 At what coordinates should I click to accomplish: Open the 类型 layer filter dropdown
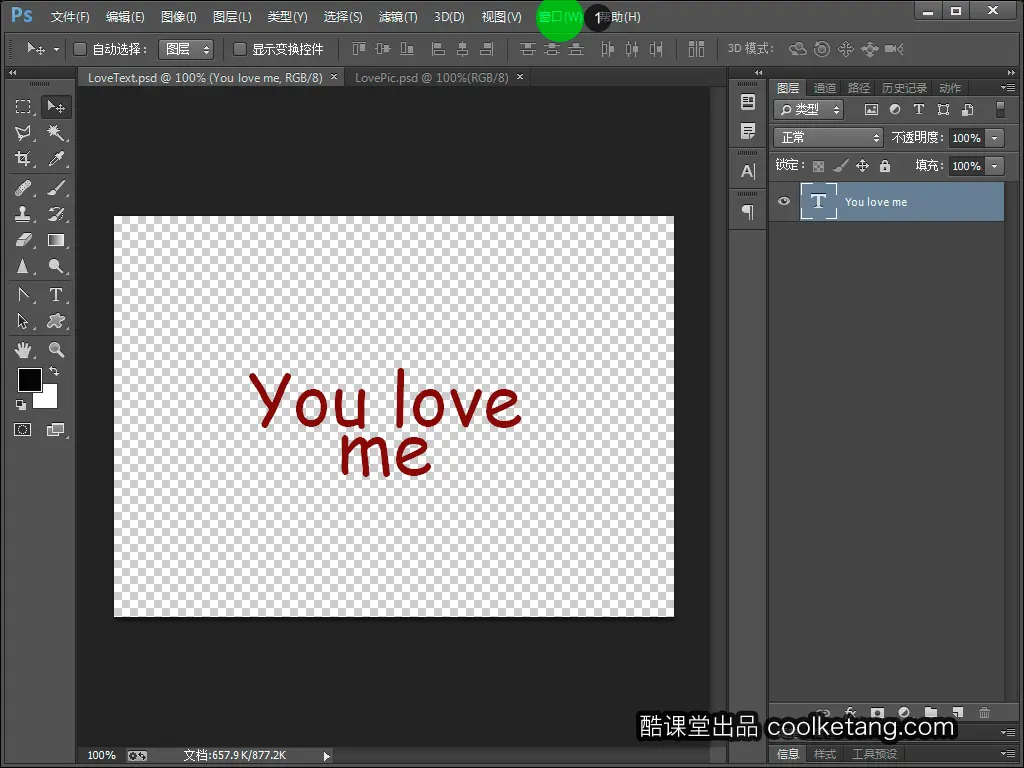808,110
